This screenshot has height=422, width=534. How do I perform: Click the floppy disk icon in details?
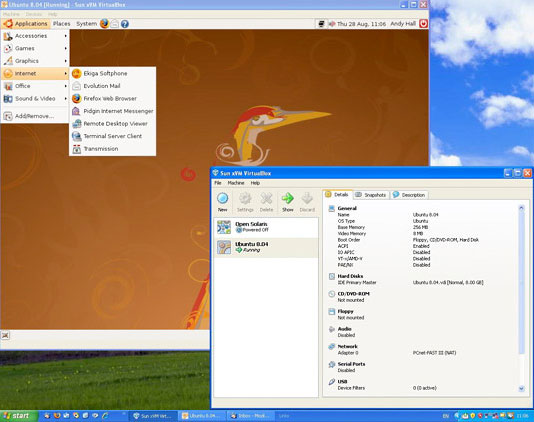(x=332, y=311)
